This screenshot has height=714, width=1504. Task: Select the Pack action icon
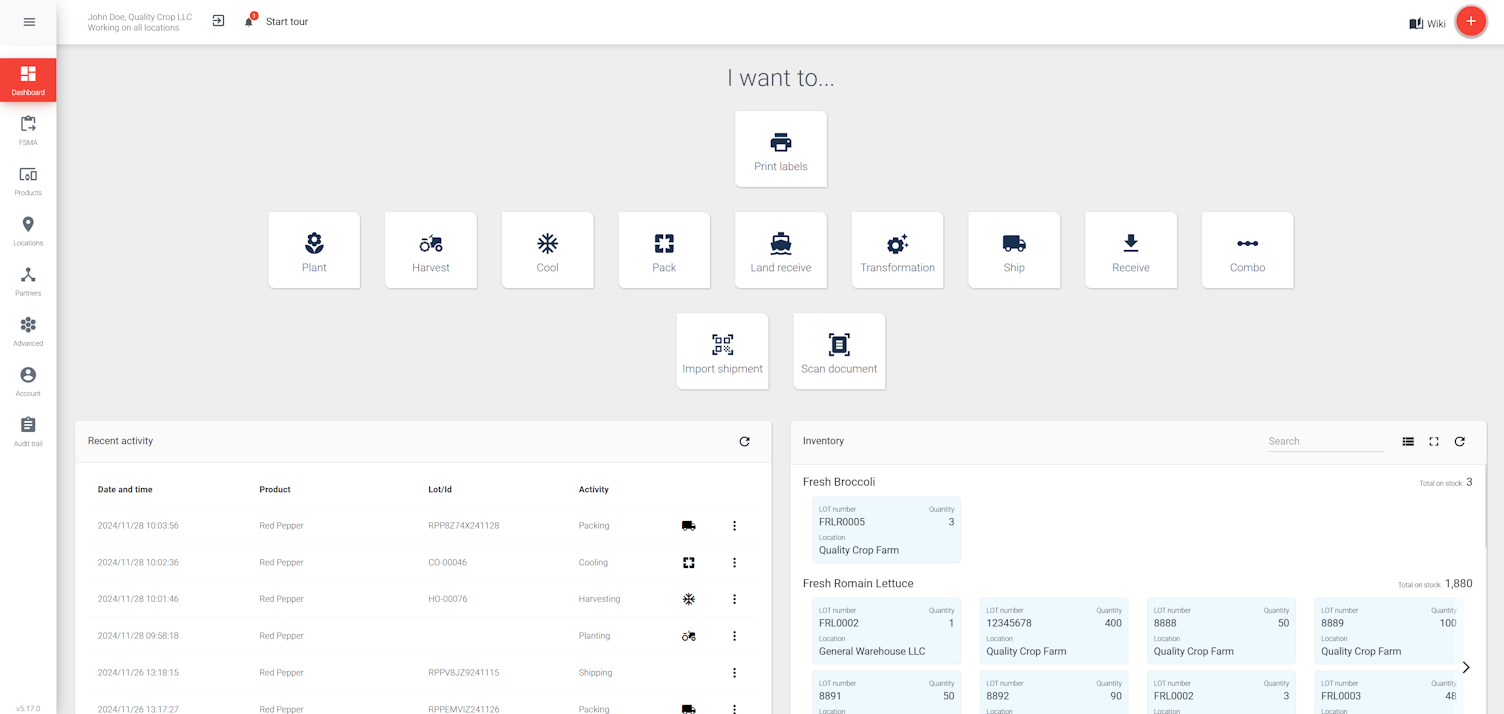click(664, 249)
